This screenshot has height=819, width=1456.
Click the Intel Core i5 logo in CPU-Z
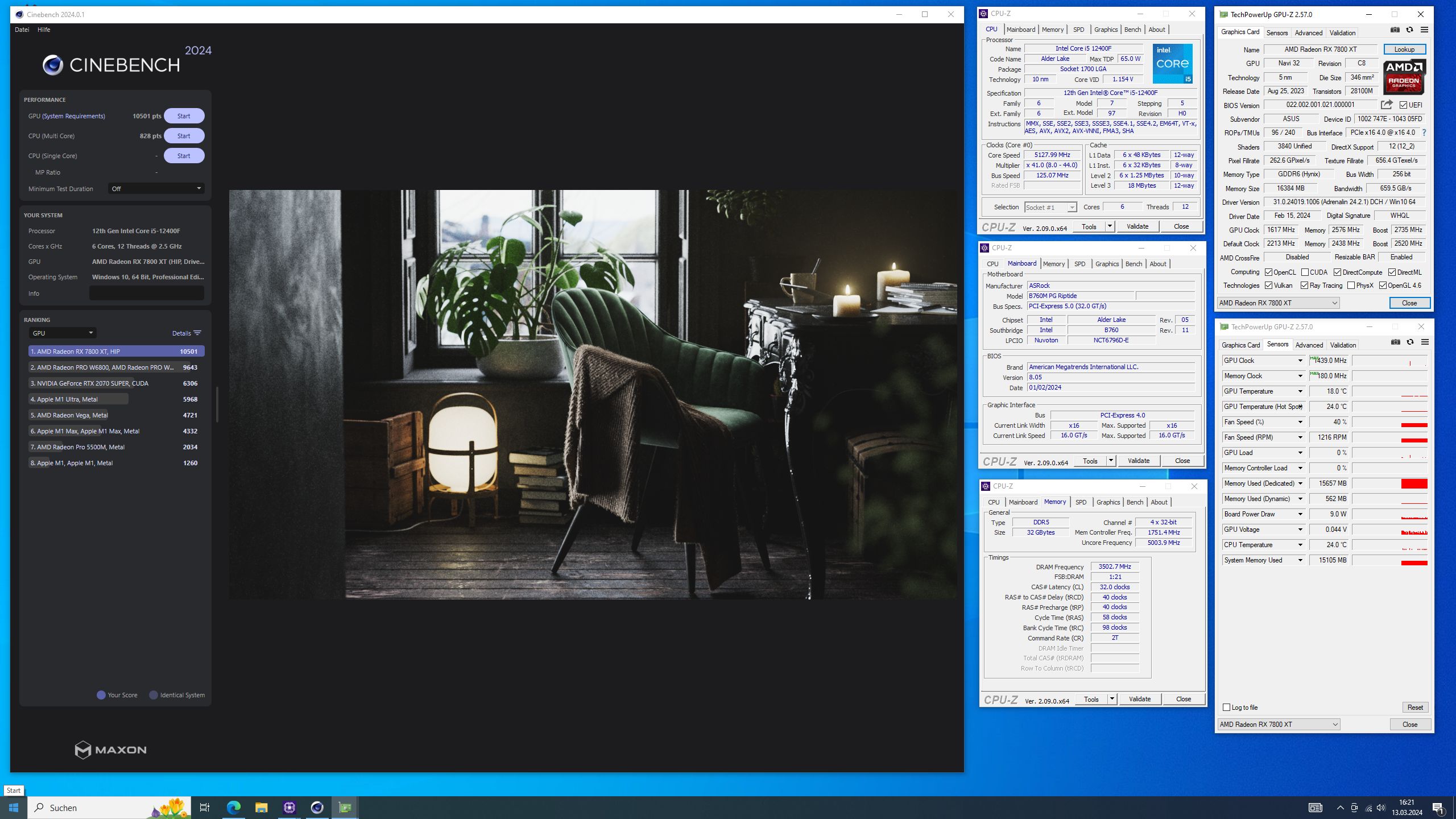(x=1173, y=64)
